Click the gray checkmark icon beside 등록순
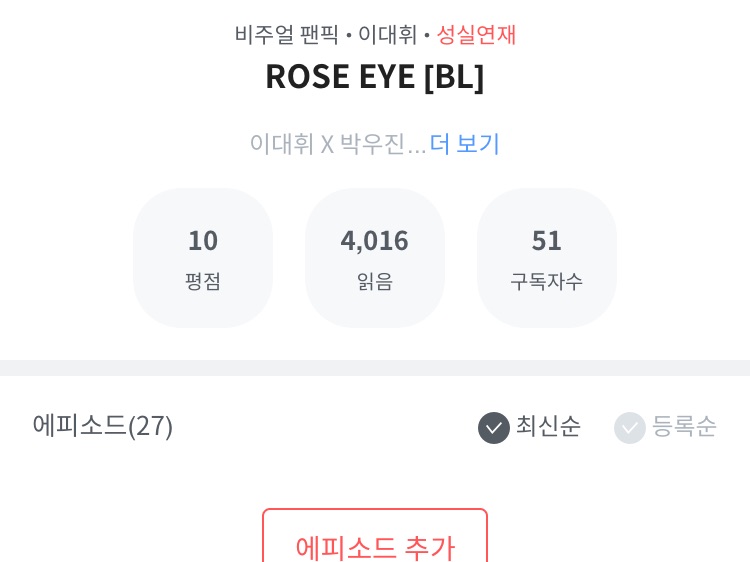 coord(630,427)
